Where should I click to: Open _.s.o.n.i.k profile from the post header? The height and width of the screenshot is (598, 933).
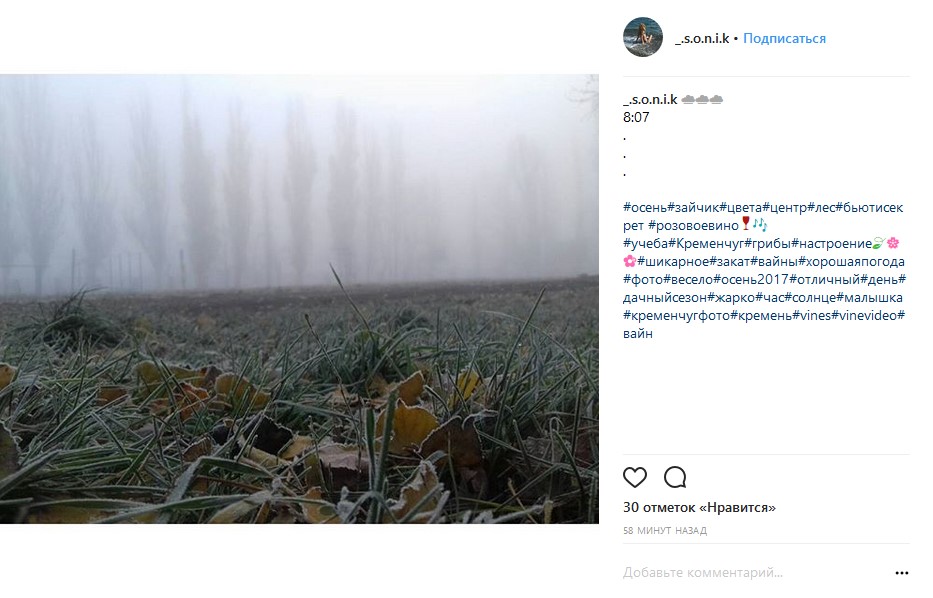coord(702,39)
